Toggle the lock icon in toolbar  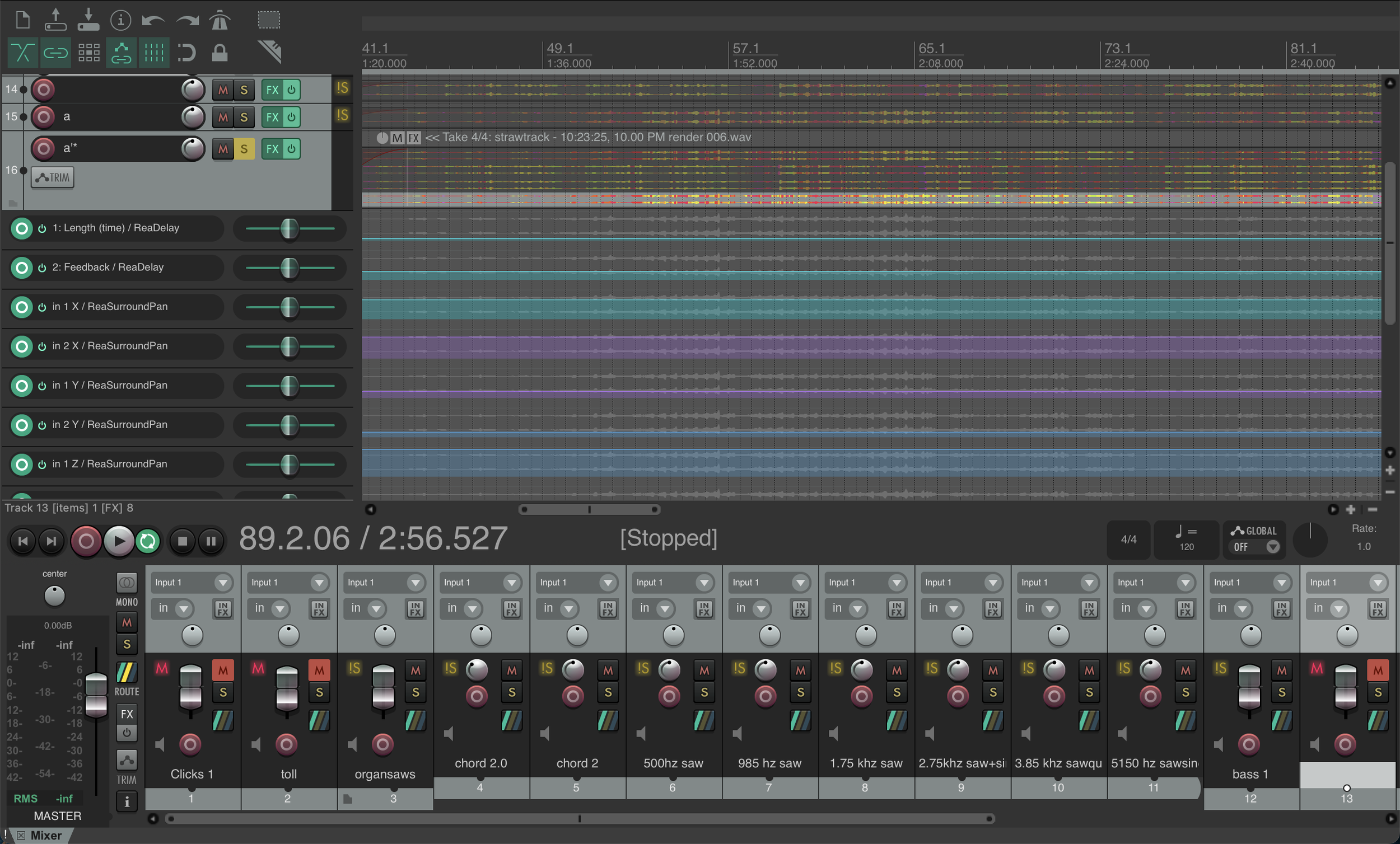(220, 53)
